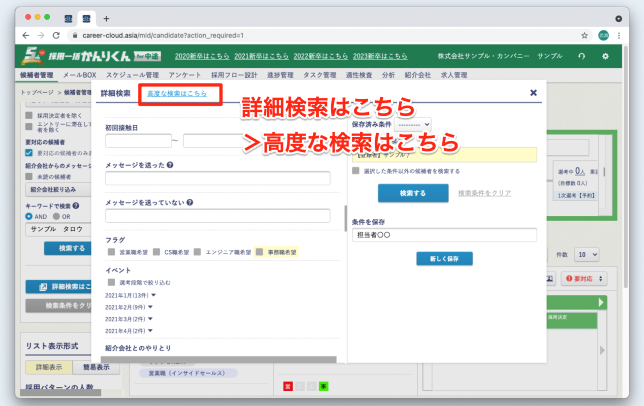The image size is (644, 406).
Task: Close the 詳細検索 dialog with the X
Action: 534,93
